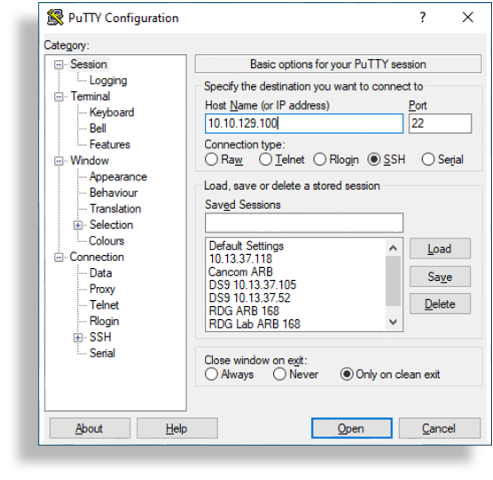The height and width of the screenshot is (480, 493).
Task: Collapse the Window tree node
Action: [59, 161]
